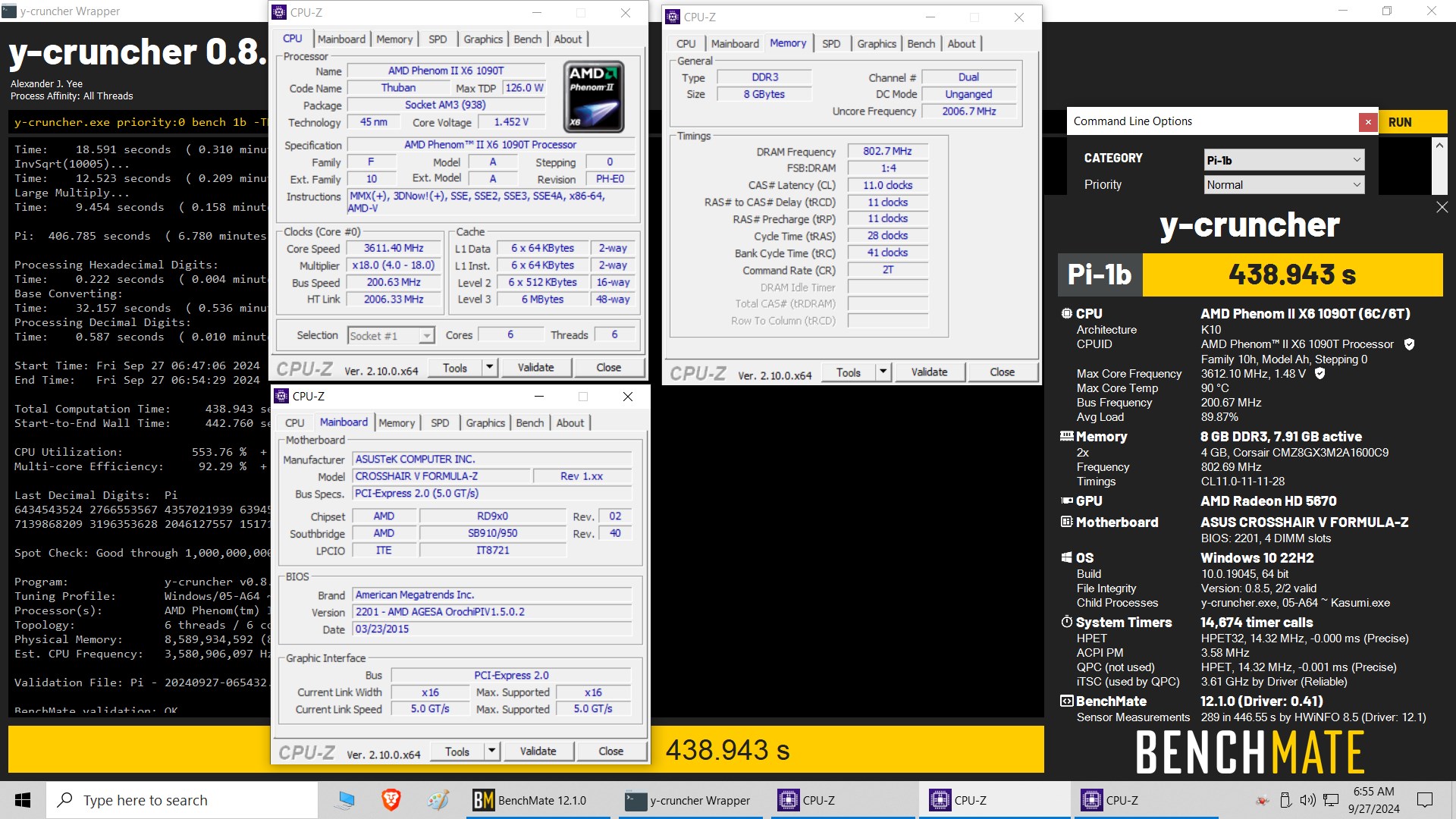
Task: Switch to y-cruncher Wrapper taskbar item
Action: pyautogui.click(x=690, y=800)
